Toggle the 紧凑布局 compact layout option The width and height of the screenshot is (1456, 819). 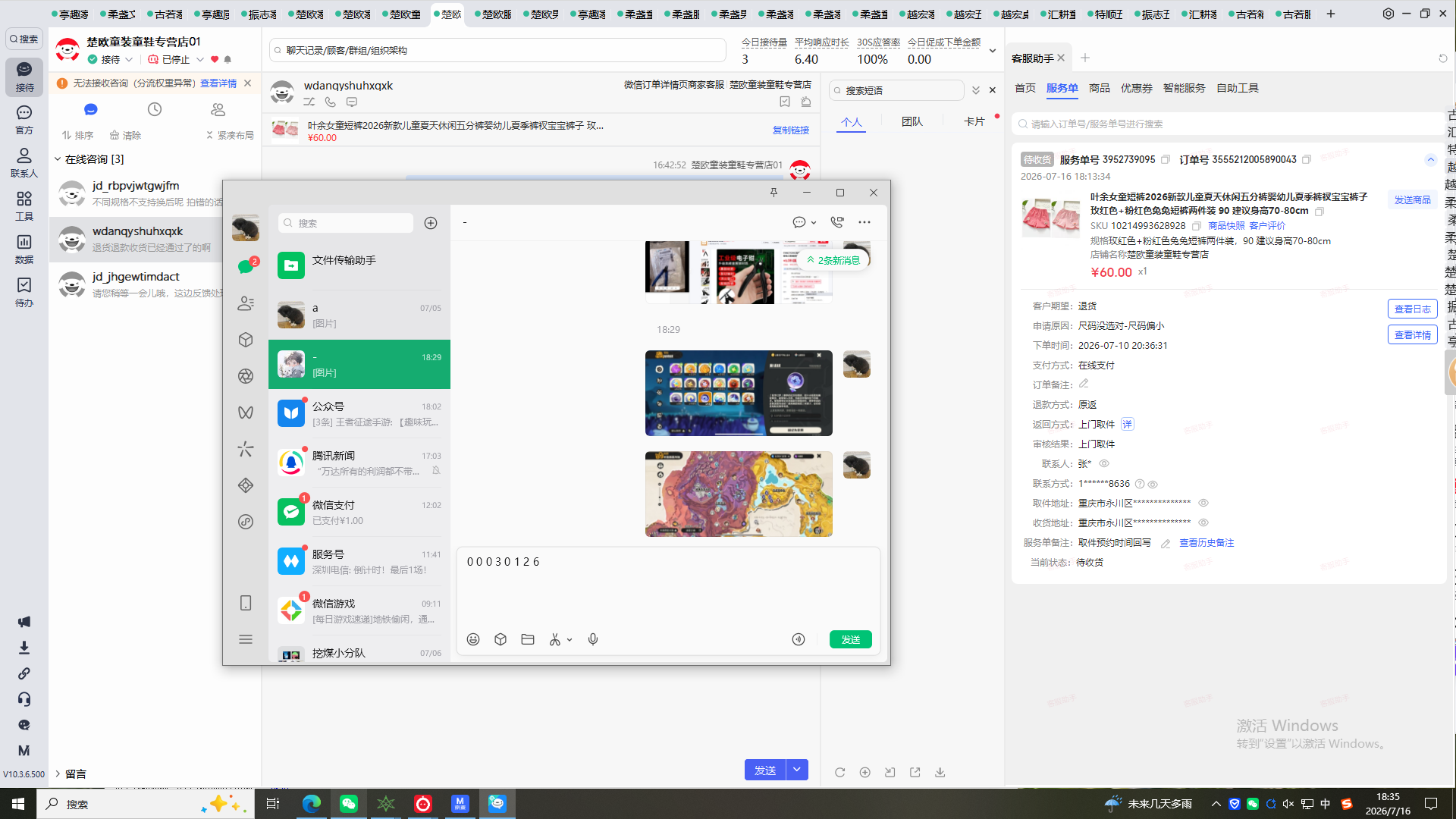230,135
